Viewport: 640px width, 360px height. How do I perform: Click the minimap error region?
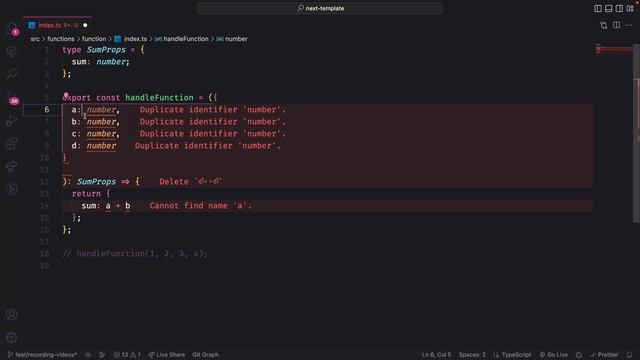click(614, 50)
